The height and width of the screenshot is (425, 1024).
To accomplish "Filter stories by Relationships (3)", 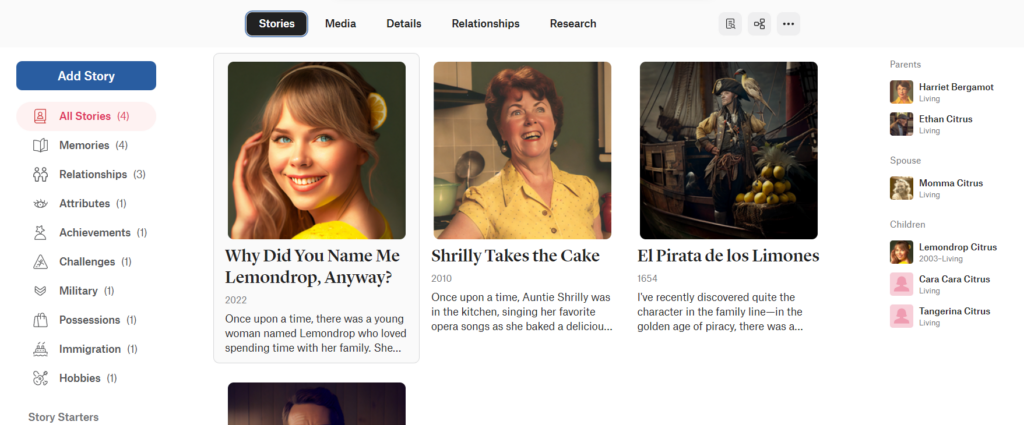I will tap(86, 174).
